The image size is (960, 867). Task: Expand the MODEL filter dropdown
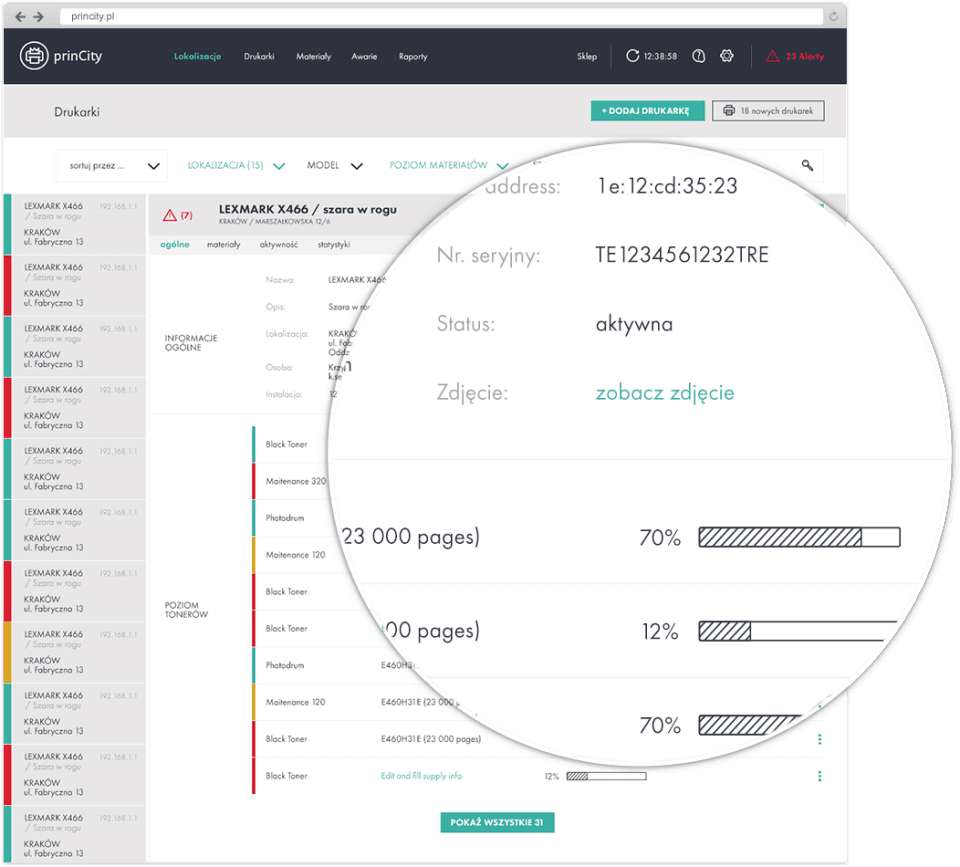tap(335, 166)
